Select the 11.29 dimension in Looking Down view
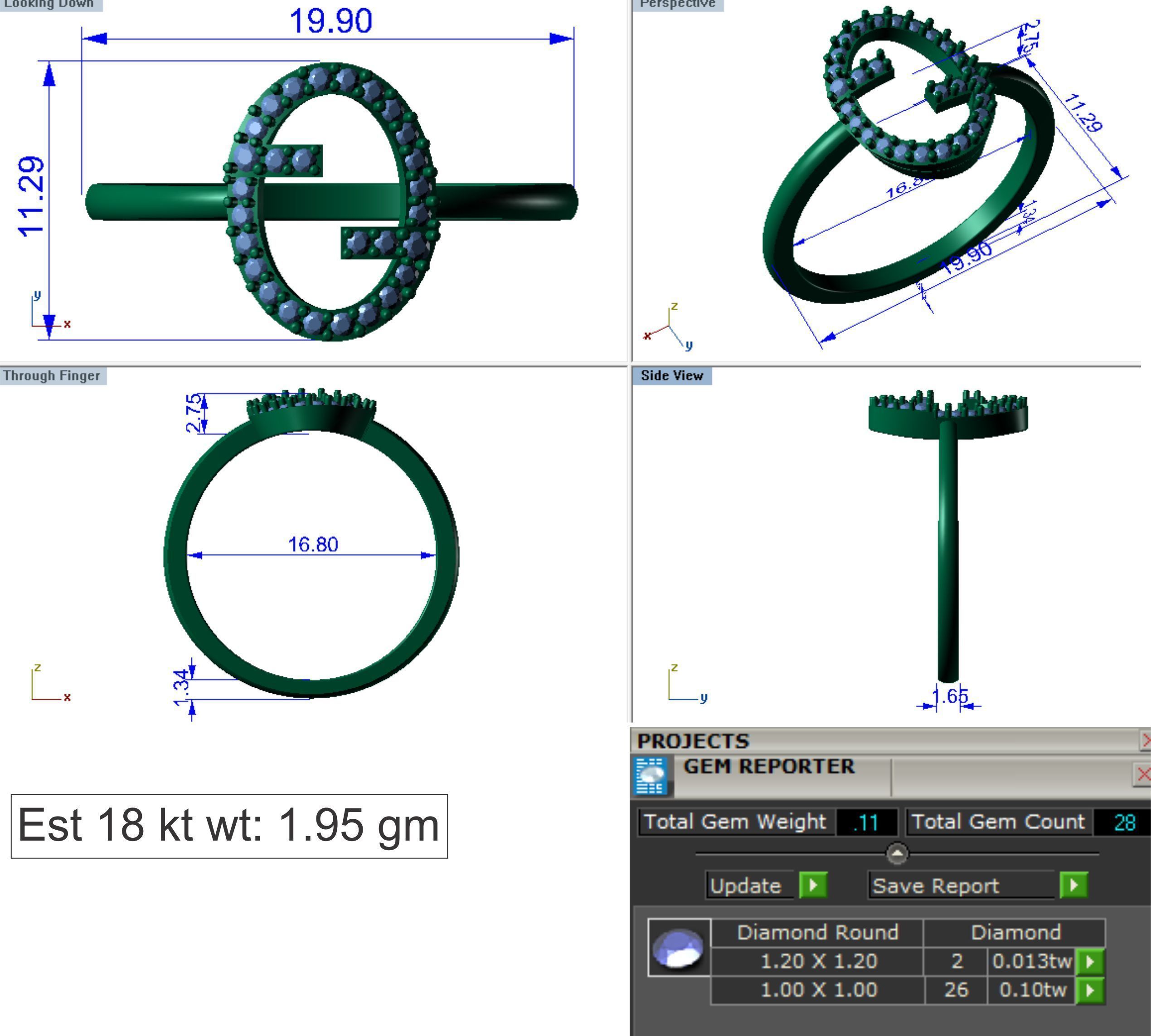Image resolution: width=1151 pixels, height=1036 pixels. pos(31,196)
